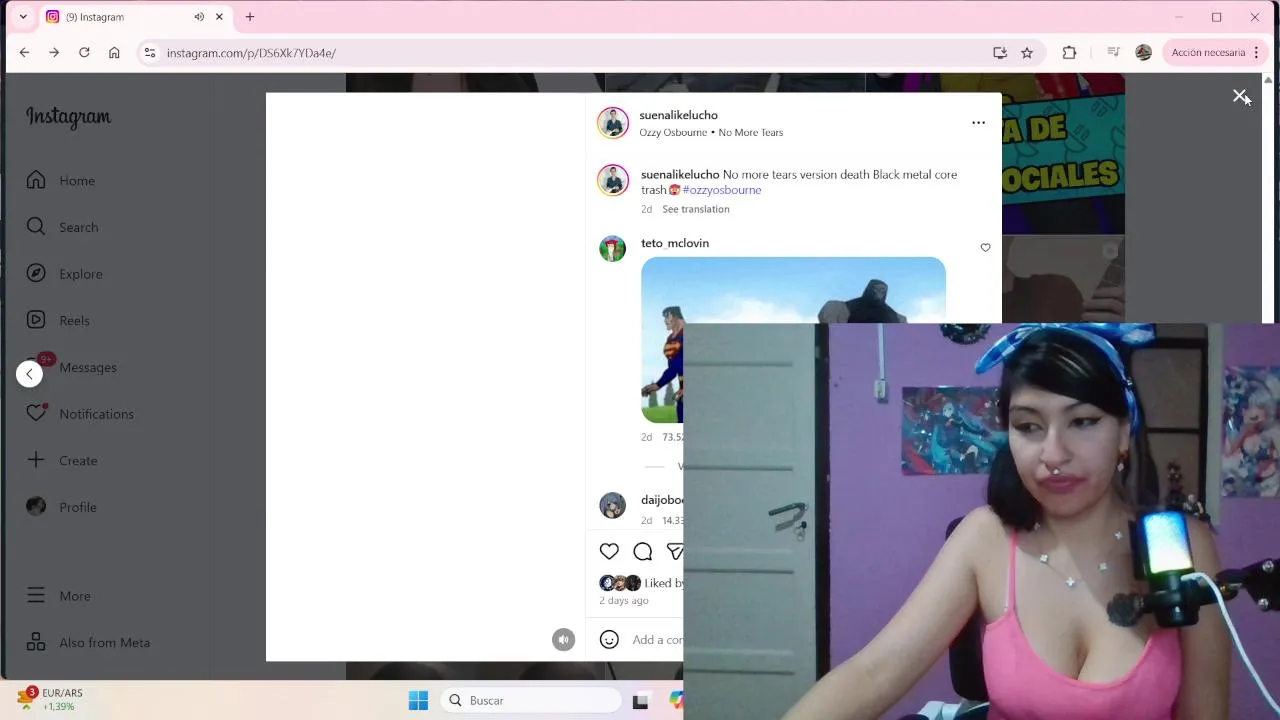Click the address bar URL

pyautogui.click(x=251, y=53)
